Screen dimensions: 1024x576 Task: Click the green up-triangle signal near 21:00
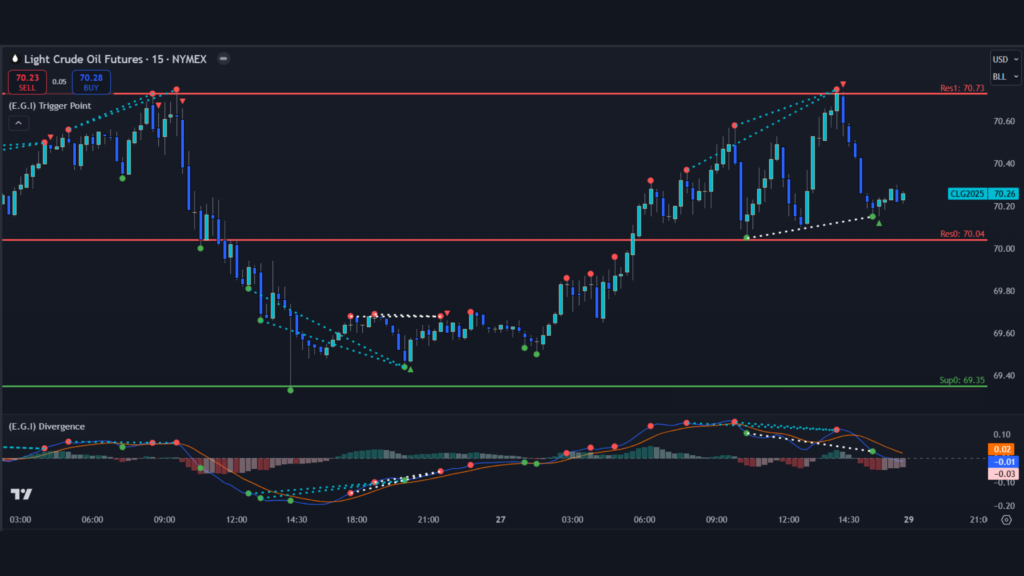(x=410, y=371)
